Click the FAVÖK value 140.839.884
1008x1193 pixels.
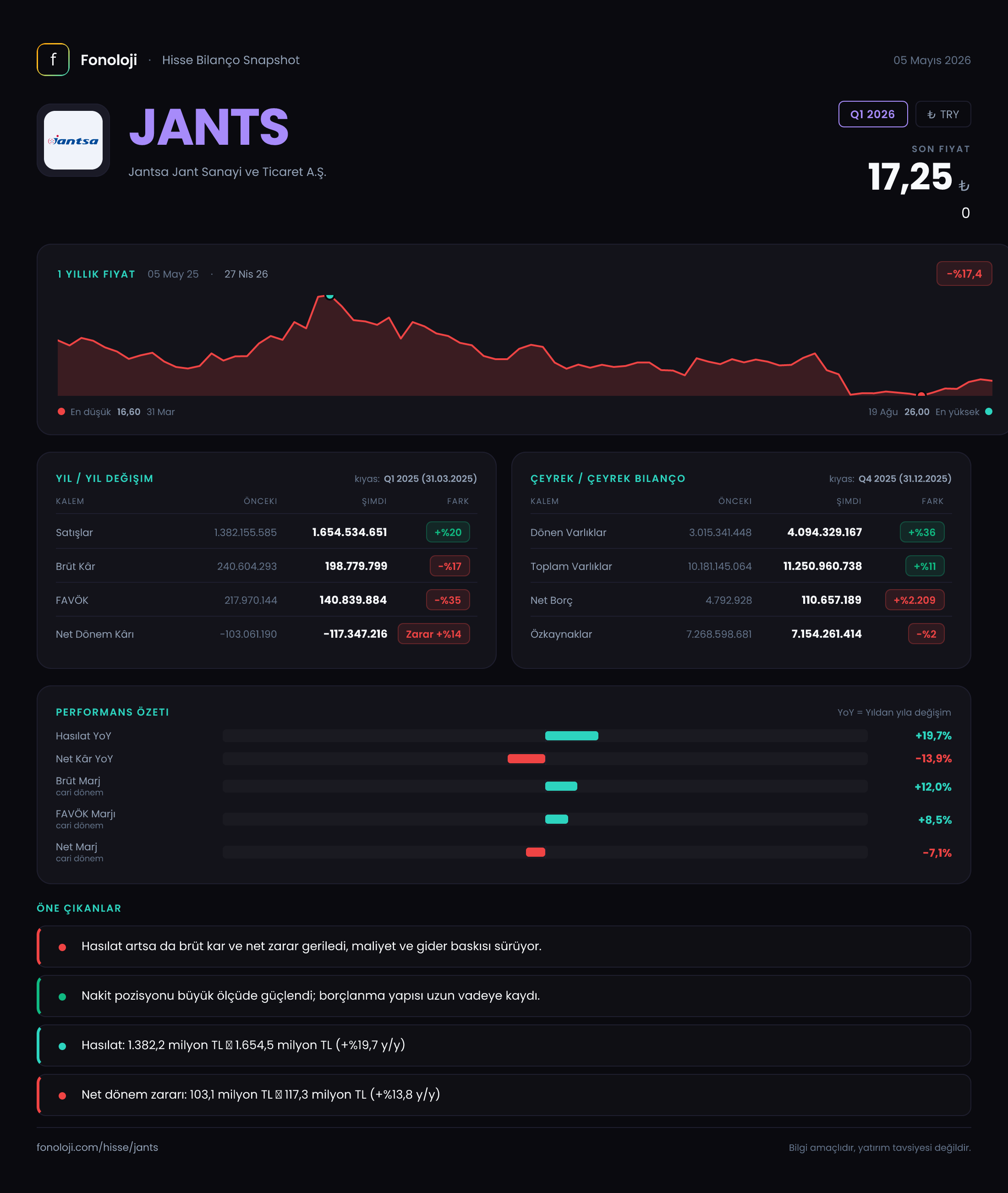[x=353, y=600]
